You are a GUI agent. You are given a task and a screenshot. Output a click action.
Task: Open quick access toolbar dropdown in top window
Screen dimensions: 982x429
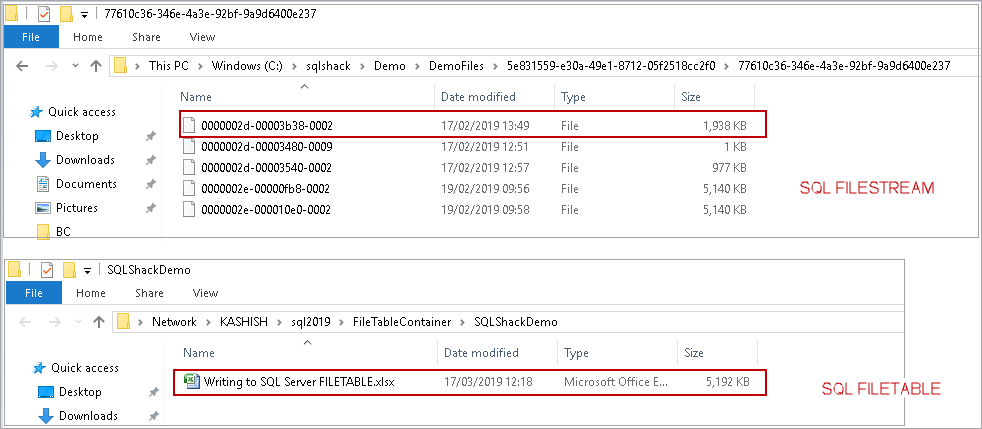tap(83, 15)
